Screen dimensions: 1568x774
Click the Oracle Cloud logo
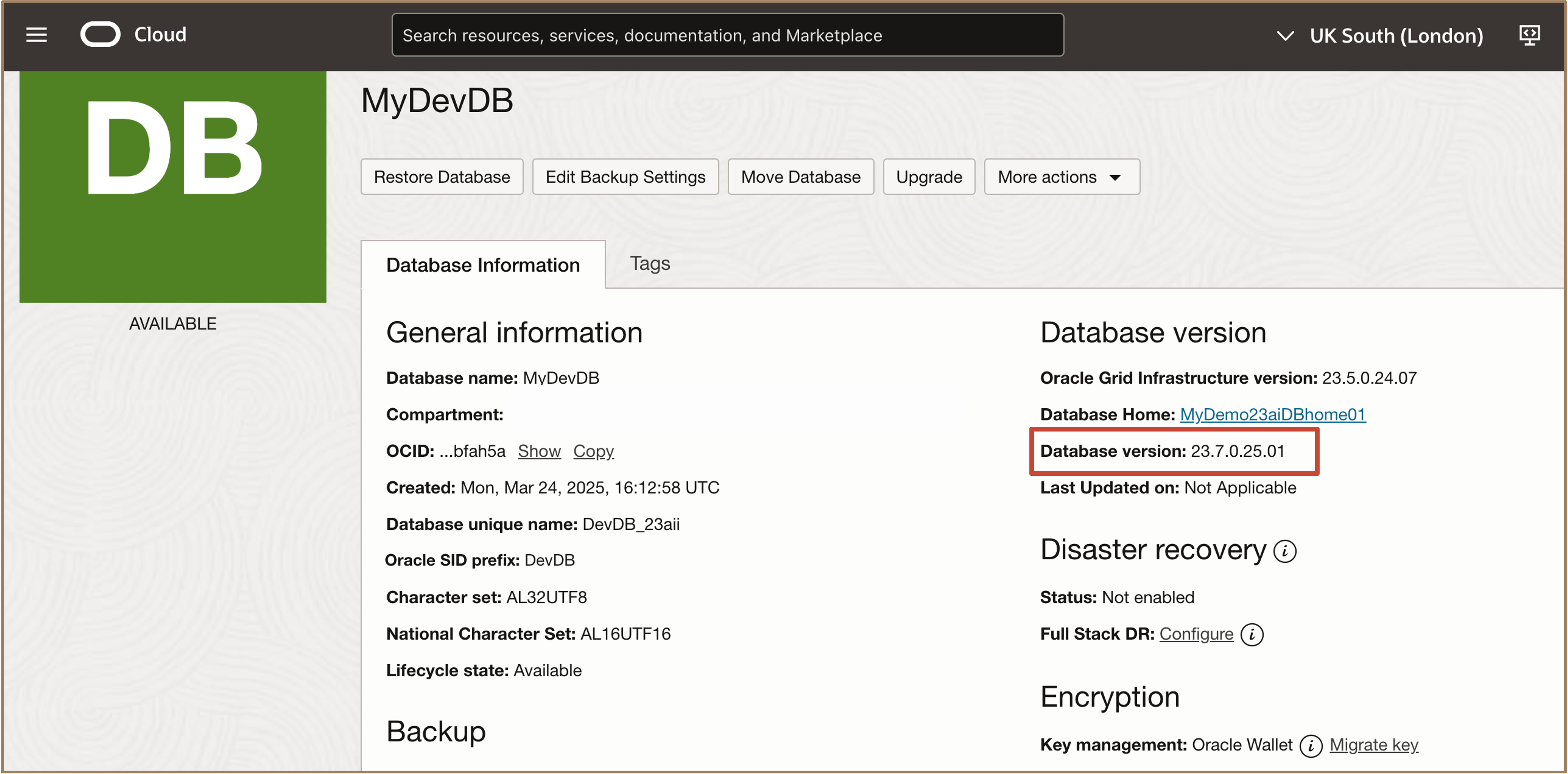100,35
